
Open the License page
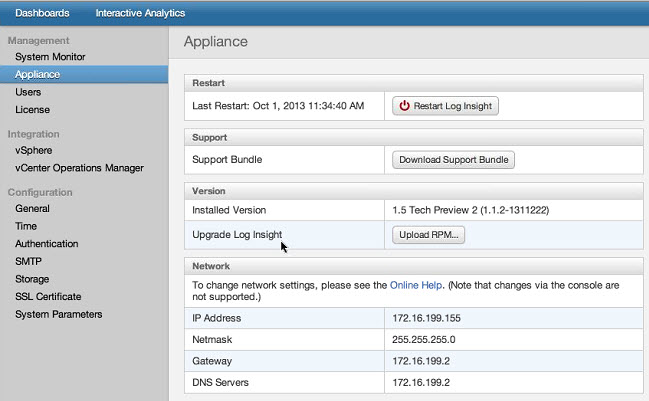pyautogui.click(x=32, y=110)
